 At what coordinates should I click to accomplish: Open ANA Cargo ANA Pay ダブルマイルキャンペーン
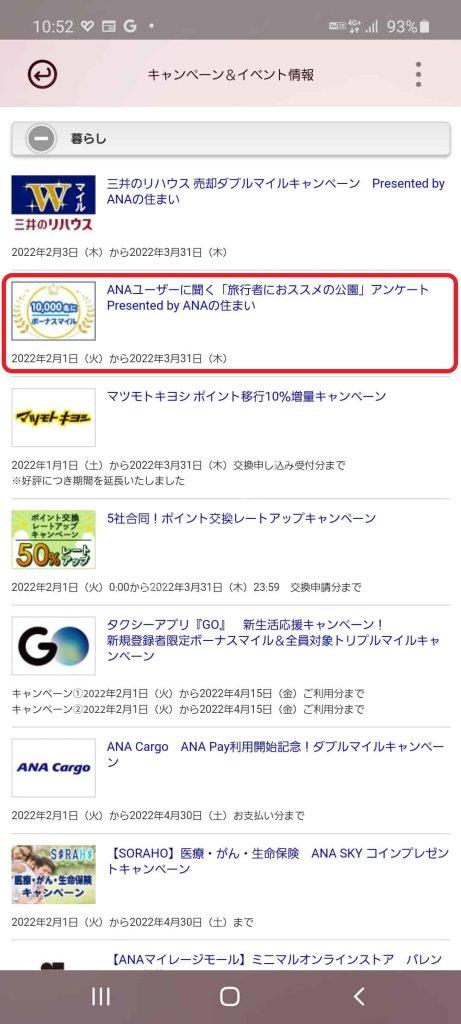[x=276, y=754]
